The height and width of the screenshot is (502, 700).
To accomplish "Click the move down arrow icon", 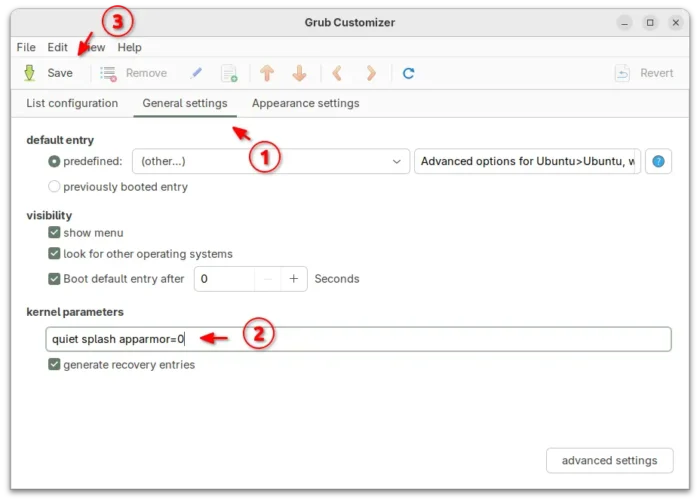I will [300, 73].
